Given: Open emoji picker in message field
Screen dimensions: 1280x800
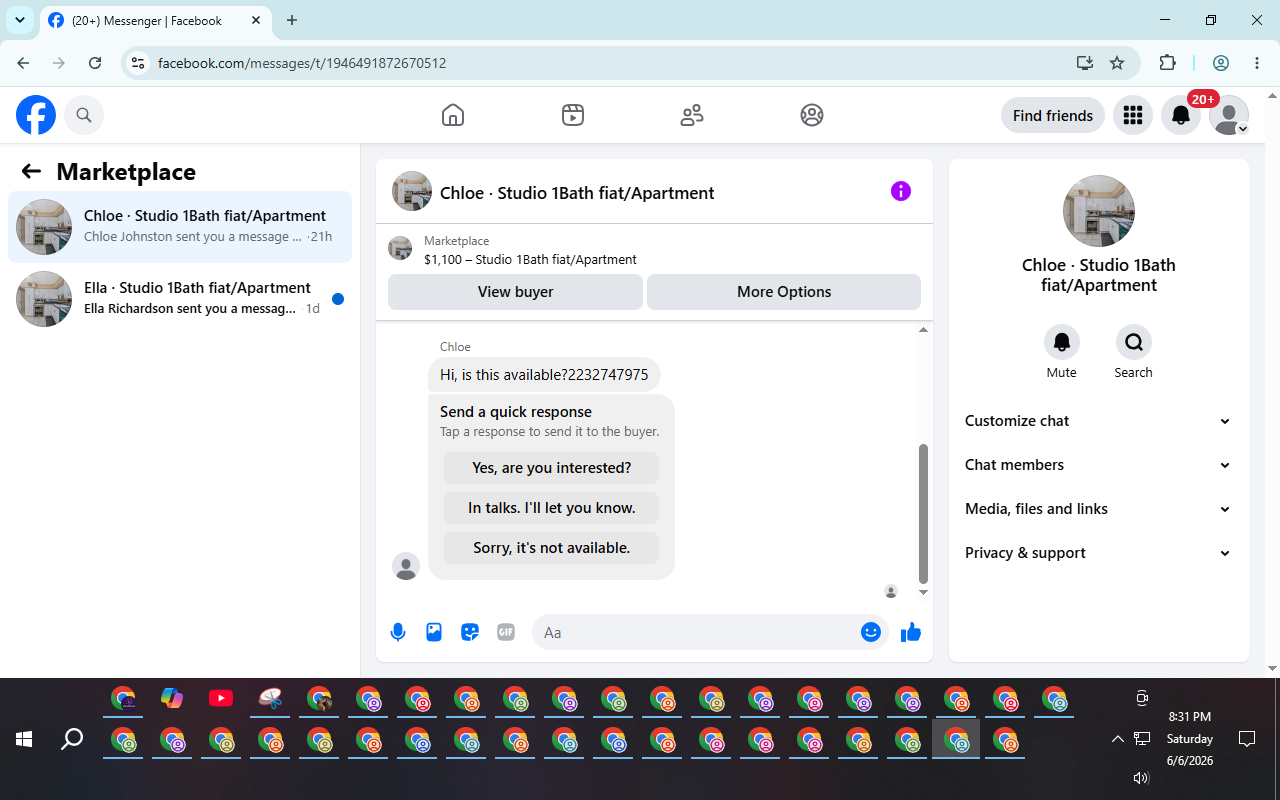Looking at the screenshot, I should 871,632.
